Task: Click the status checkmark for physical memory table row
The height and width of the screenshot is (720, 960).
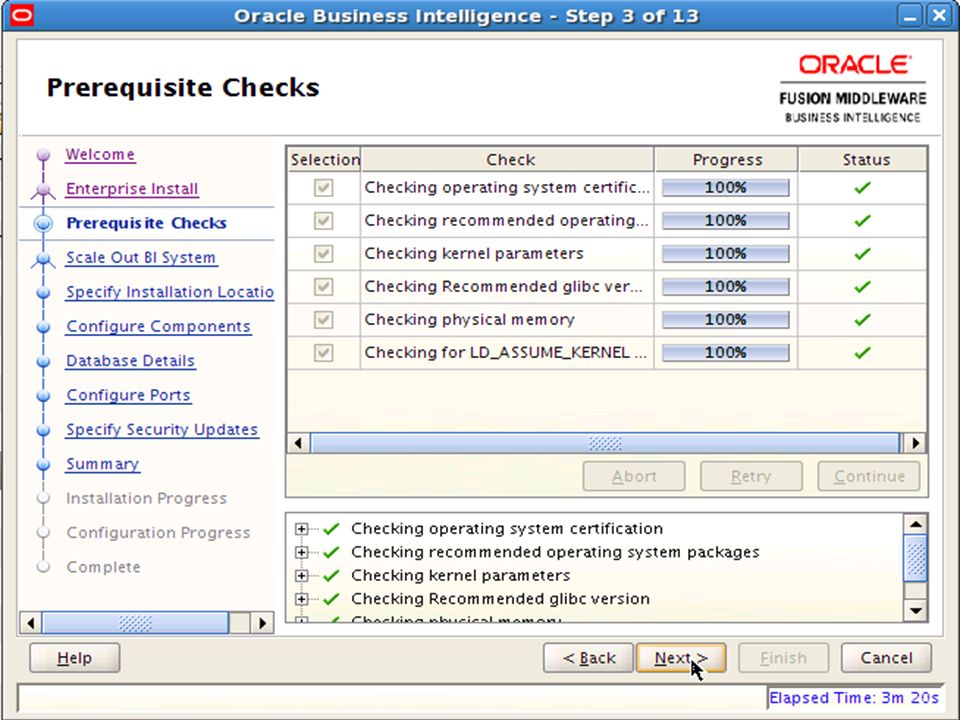Action: click(862, 320)
